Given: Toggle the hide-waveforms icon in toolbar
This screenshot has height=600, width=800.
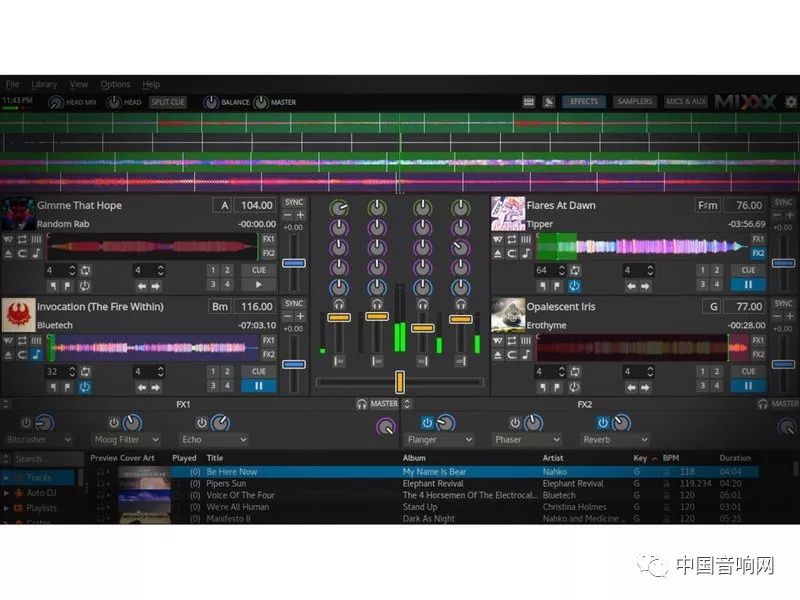Looking at the screenshot, I should click(548, 102).
